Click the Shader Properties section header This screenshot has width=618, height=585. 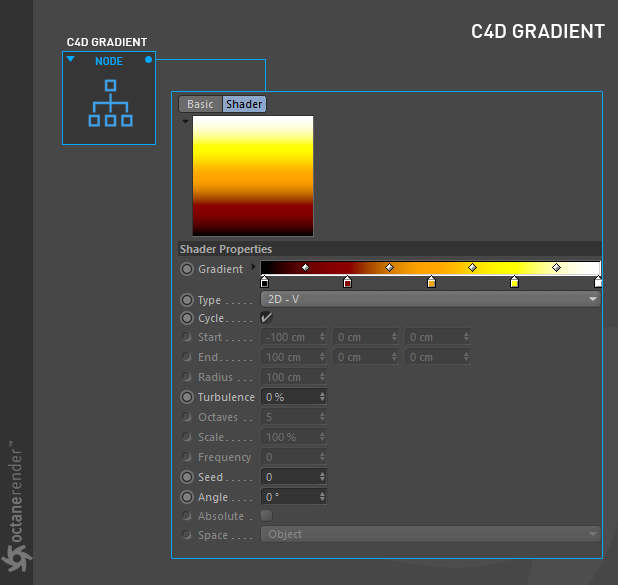pyautogui.click(x=389, y=249)
